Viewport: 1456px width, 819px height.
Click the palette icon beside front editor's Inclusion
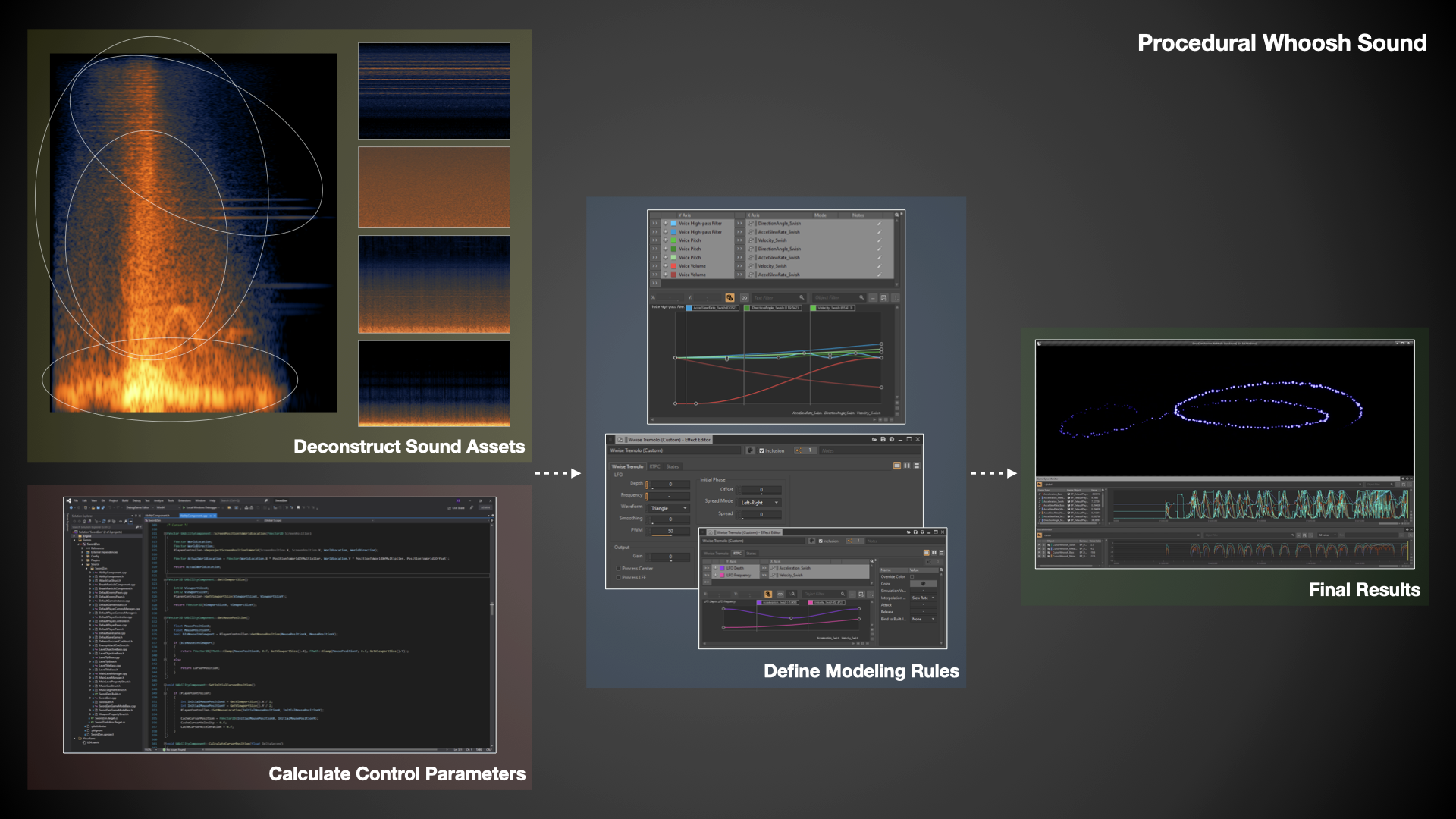click(x=811, y=541)
